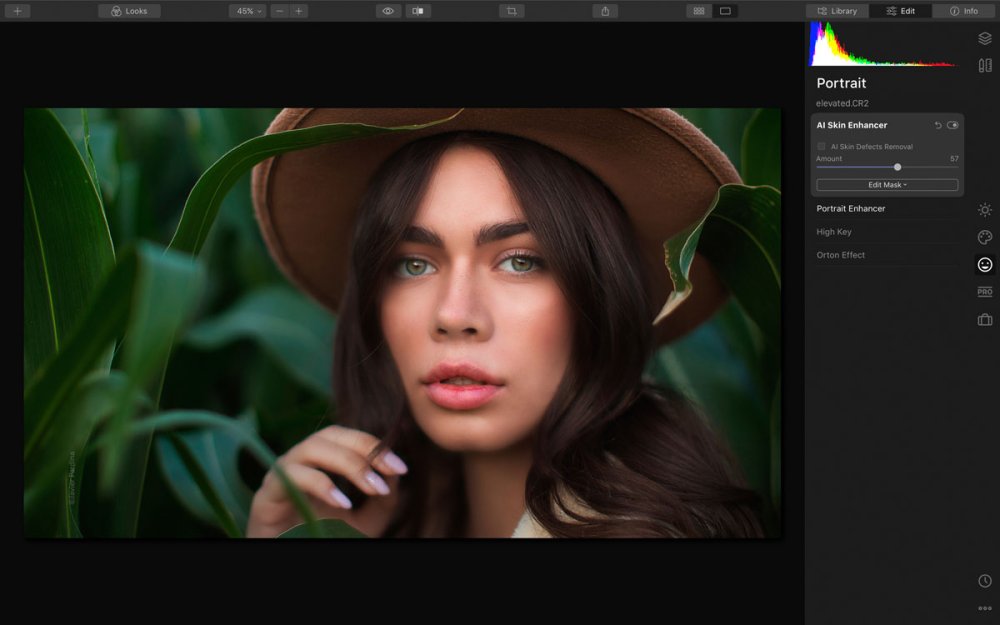Click the crop tool icon
Image resolution: width=1000 pixels, height=625 pixels.
click(x=511, y=11)
